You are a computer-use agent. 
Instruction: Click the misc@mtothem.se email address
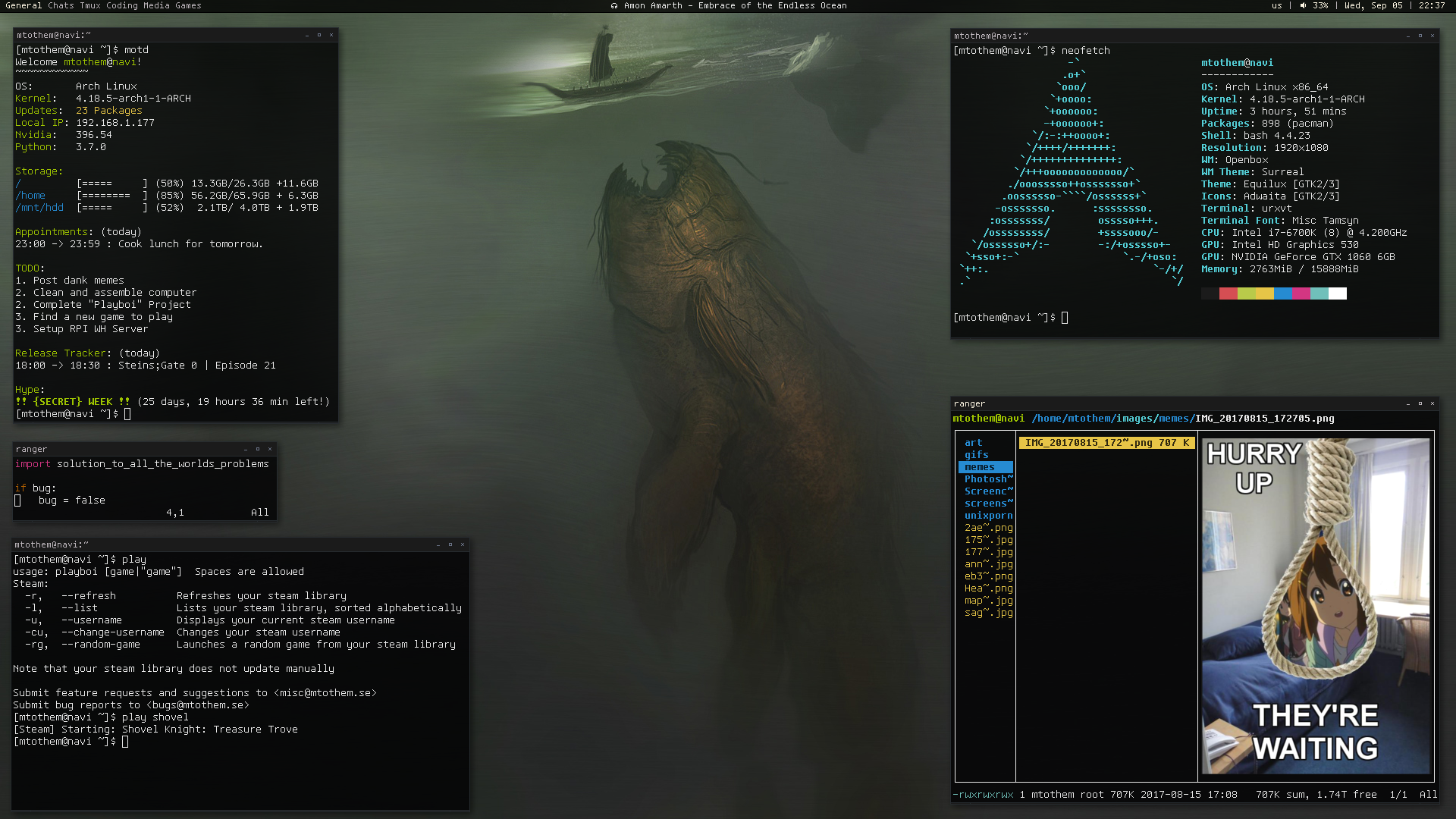[325, 693]
